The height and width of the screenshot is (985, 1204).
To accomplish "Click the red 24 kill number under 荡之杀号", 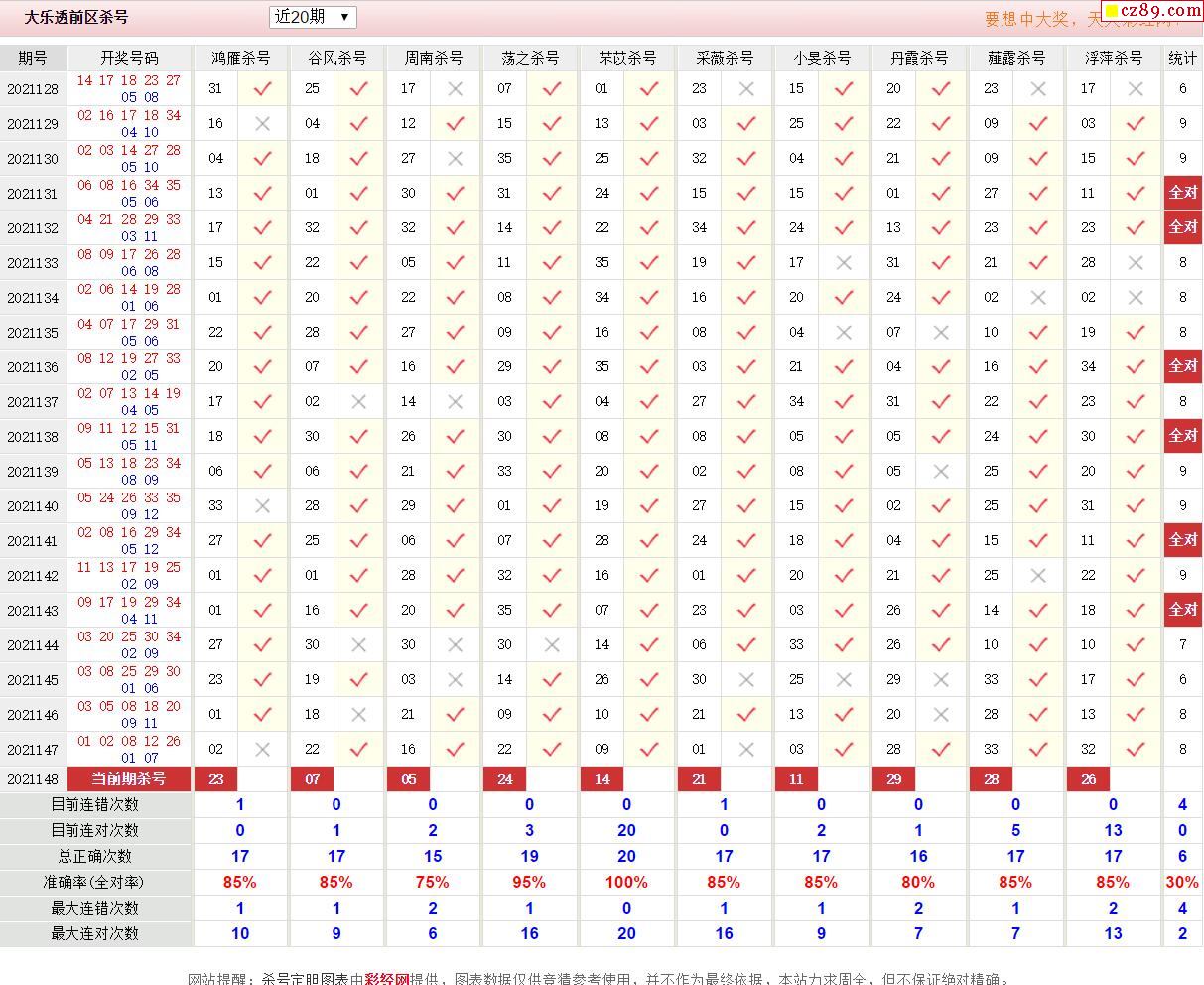I will point(504,779).
